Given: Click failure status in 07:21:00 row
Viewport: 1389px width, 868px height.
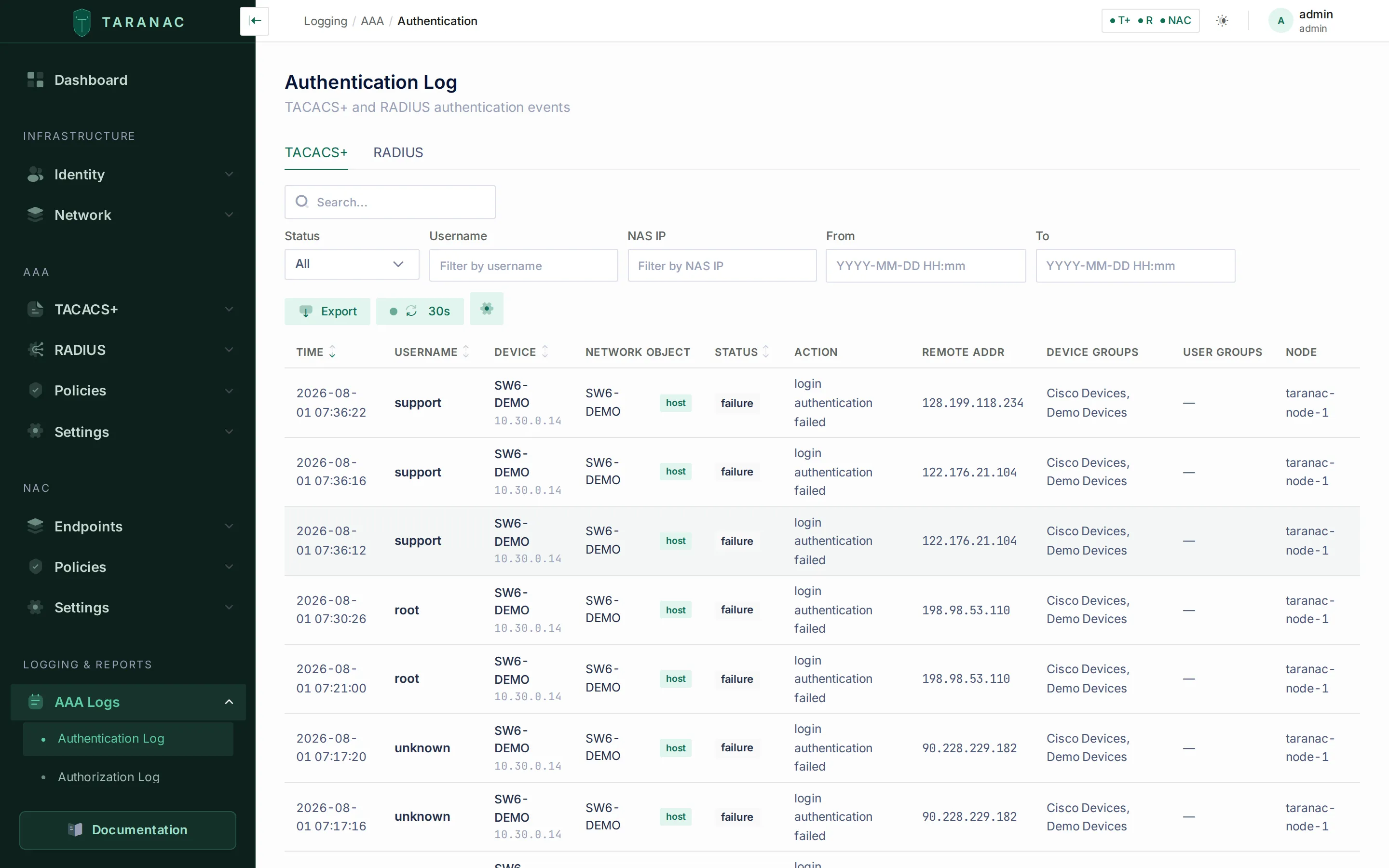Looking at the screenshot, I should (736, 678).
